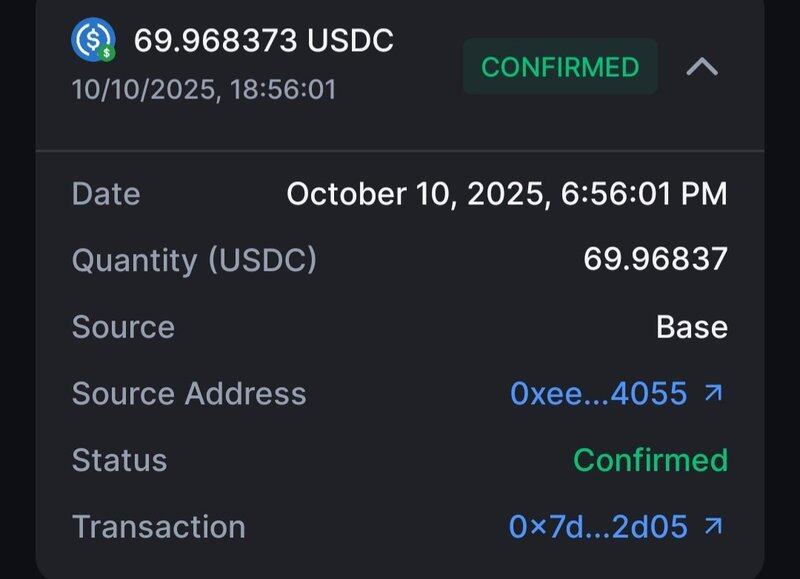Viewport: 800px width, 579px height.
Task: Click the external arrow icon beside the source address
Action: (x=713, y=393)
